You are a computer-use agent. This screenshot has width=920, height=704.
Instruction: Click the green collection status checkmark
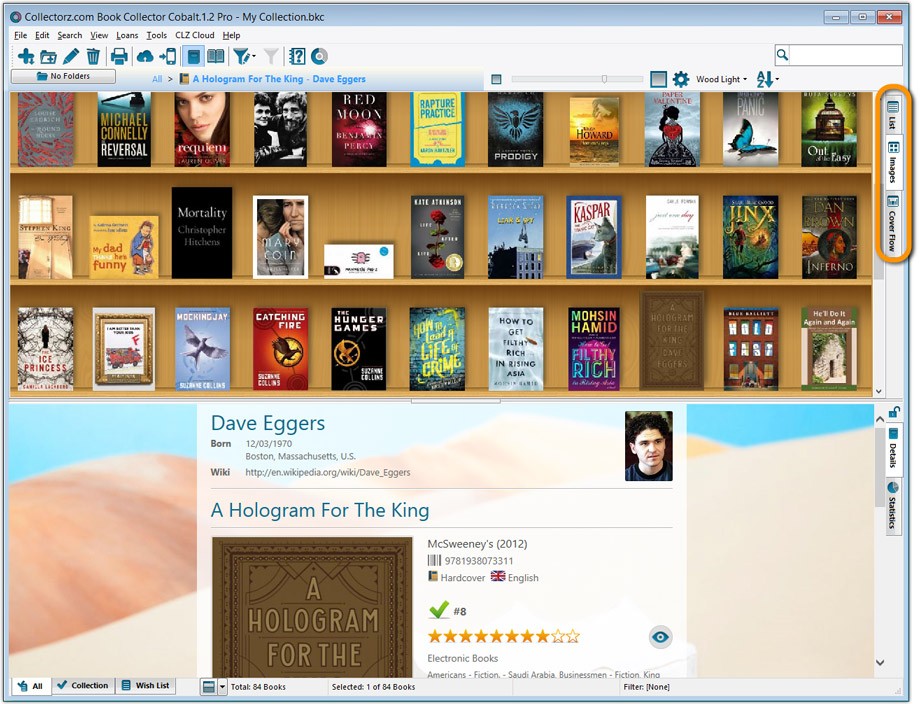pos(439,610)
